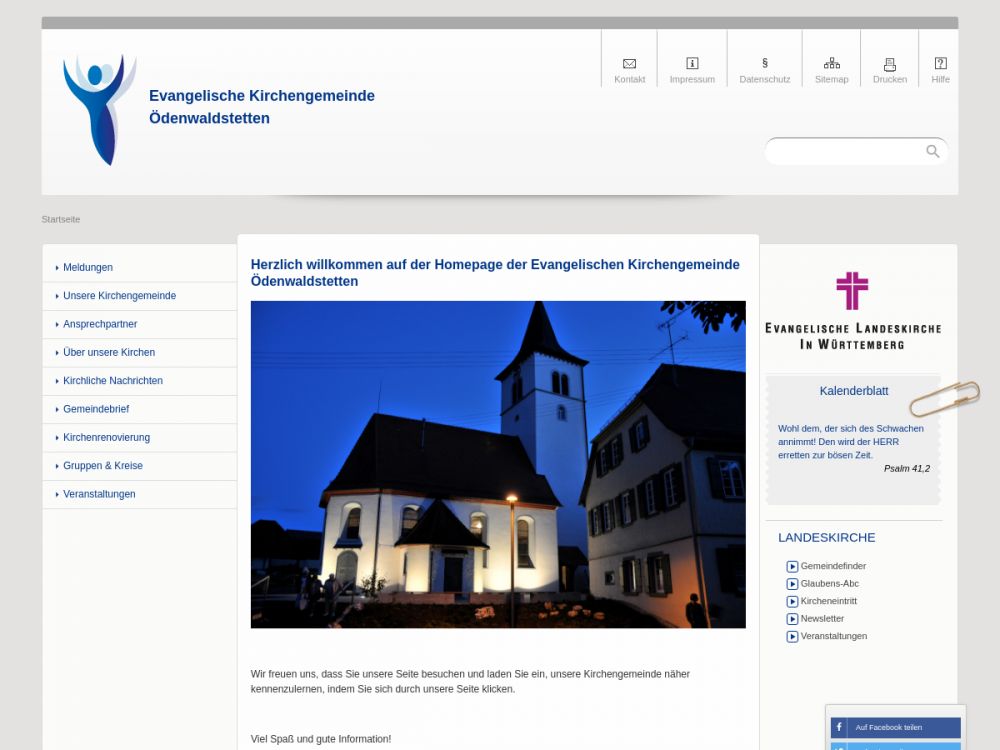Click the illuminated church photo
Viewport: 1000px width, 750px height.
coord(498,464)
